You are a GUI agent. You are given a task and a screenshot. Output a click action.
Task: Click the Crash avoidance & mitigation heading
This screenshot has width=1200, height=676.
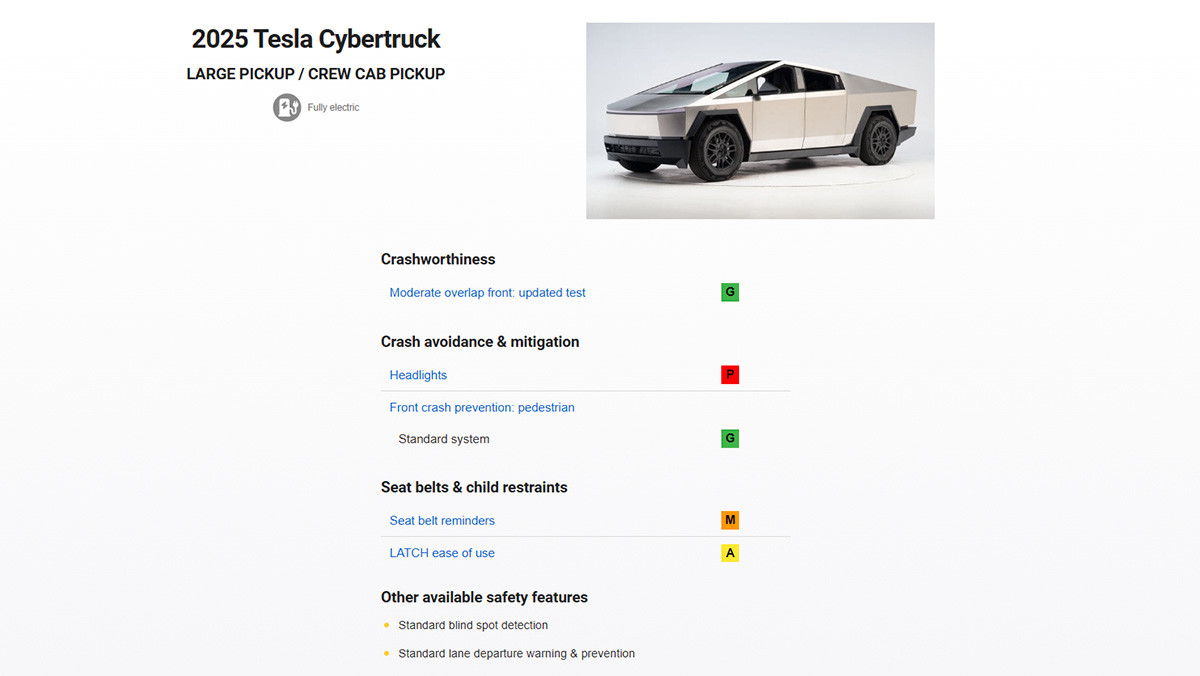coord(480,341)
